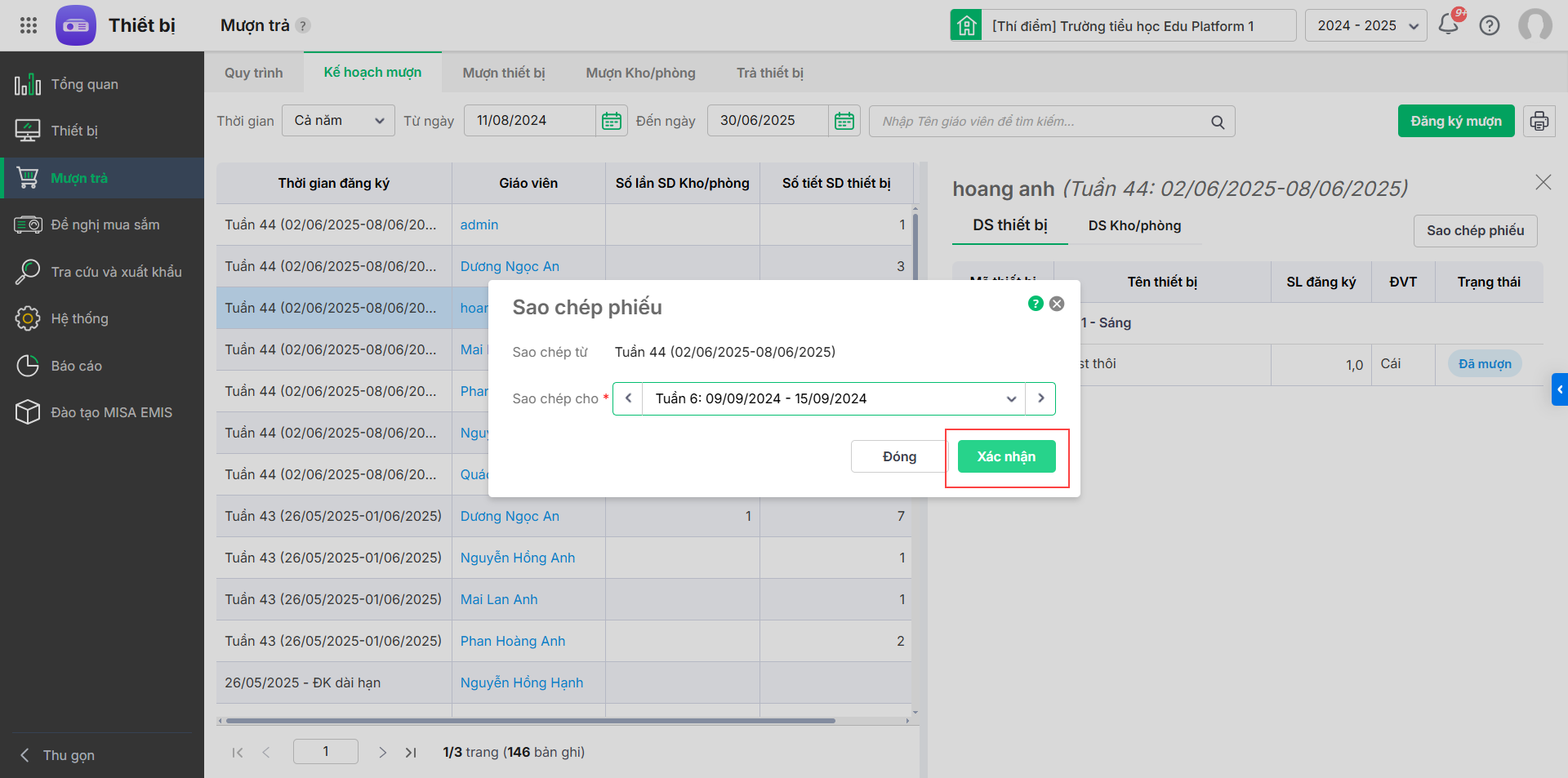Open the Mượn trả help icon
Image resolution: width=1568 pixels, height=778 pixels.
[x=303, y=25]
